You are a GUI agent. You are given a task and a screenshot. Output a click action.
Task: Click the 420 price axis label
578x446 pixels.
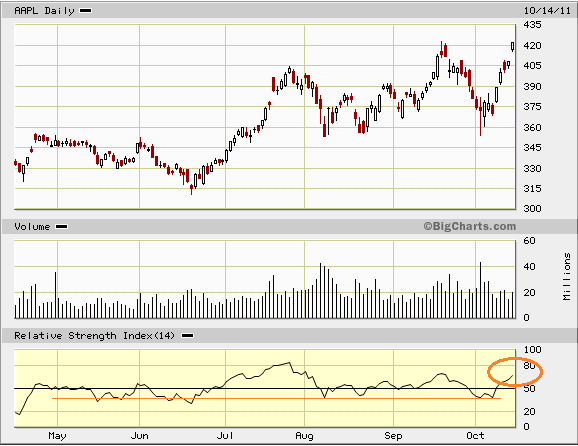click(532, 46)
